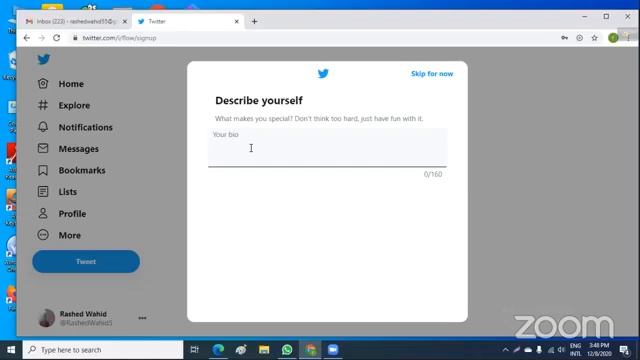Screen dimensions: 640x360
Task: Open account menu dots beside Rashed Wahid
Action: click(142, 318)
